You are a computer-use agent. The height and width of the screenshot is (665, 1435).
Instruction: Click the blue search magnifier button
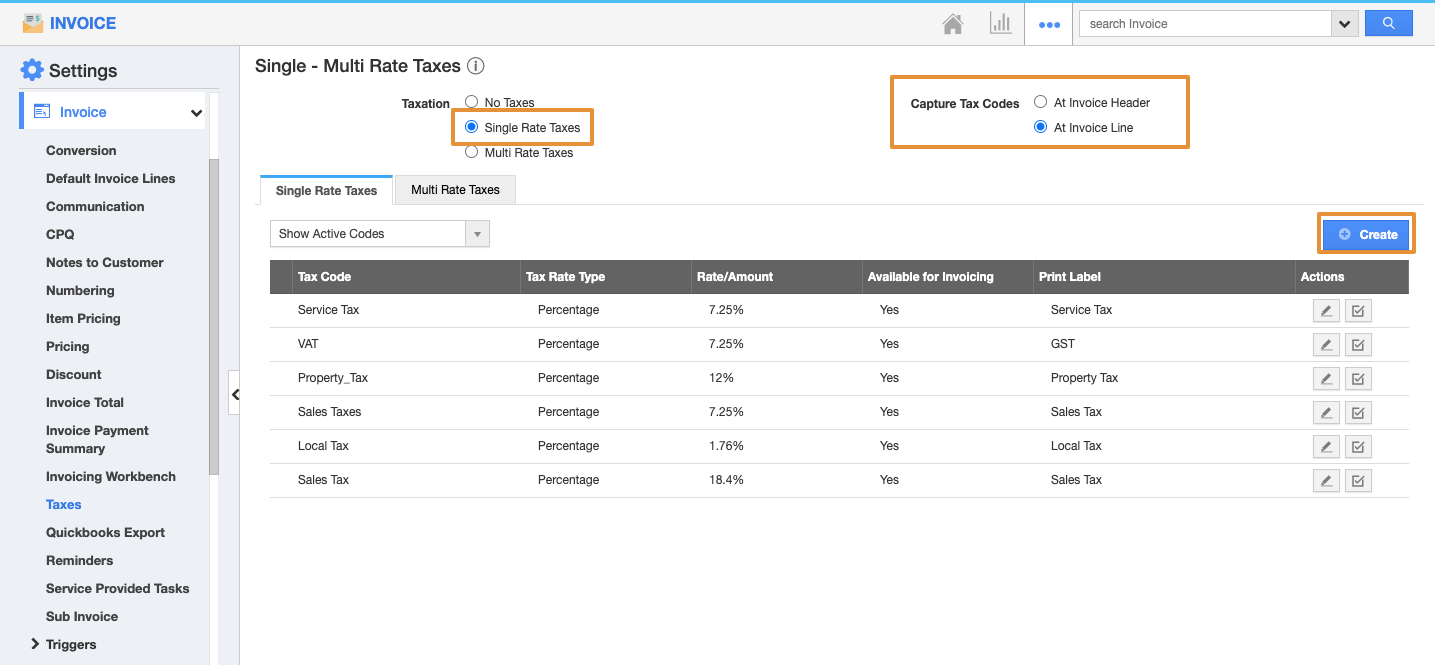[x=1388, y=23]
